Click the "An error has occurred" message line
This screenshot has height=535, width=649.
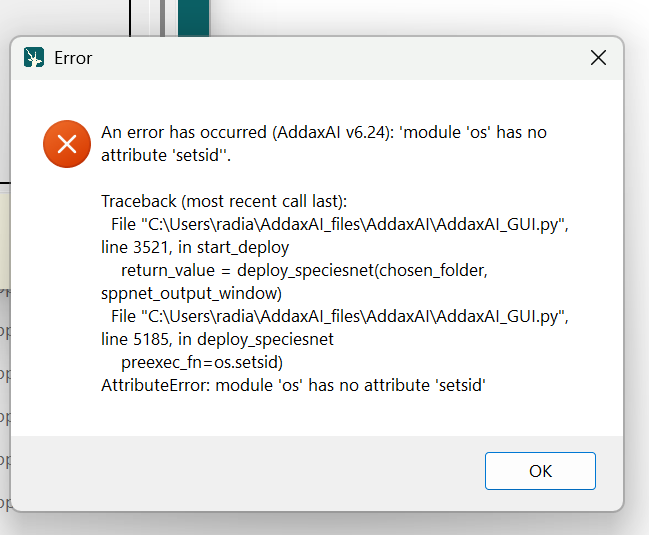click(x=324, y=133)
